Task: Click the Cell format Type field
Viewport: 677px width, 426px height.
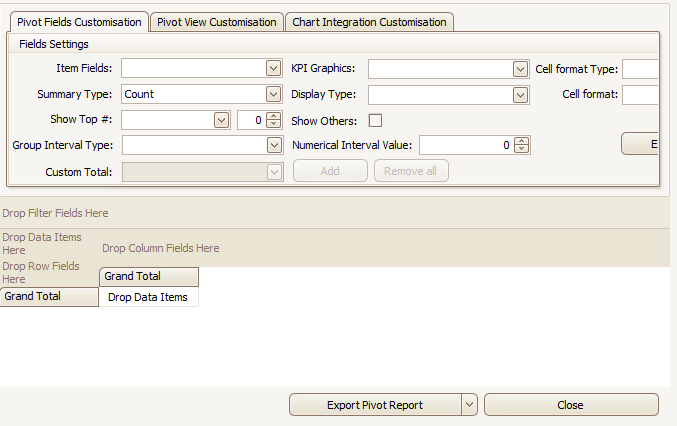Action: [x=640, y=69]
